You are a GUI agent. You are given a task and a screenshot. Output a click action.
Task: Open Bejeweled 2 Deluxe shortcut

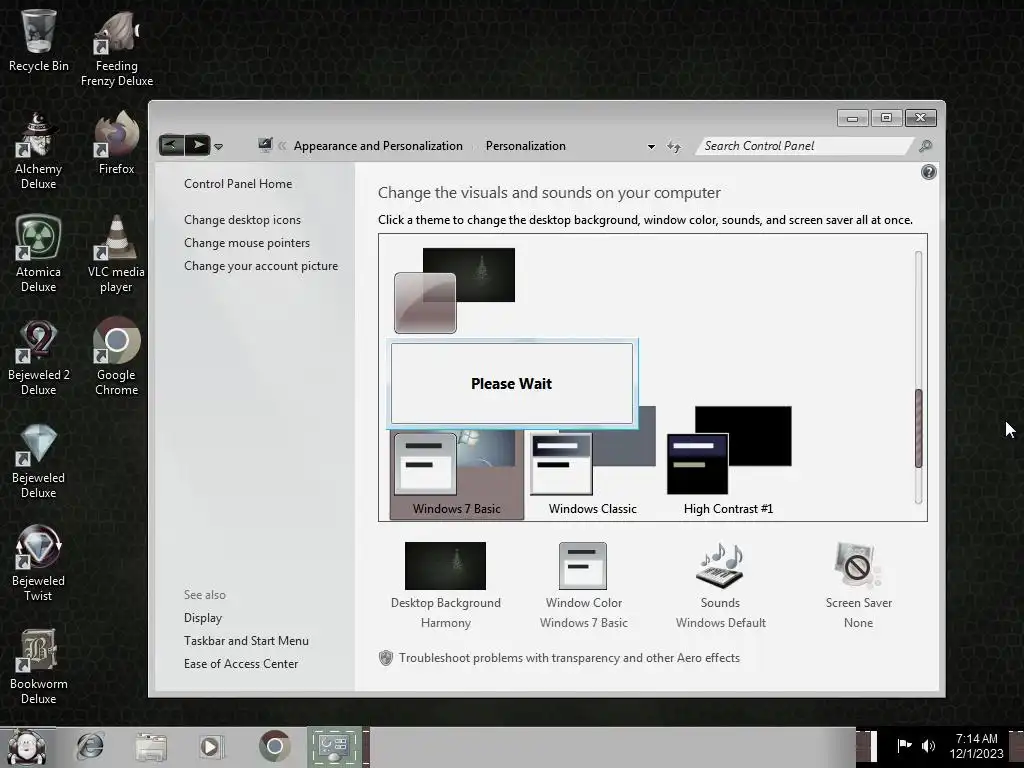pyautogui.click(x=39, y=358)
